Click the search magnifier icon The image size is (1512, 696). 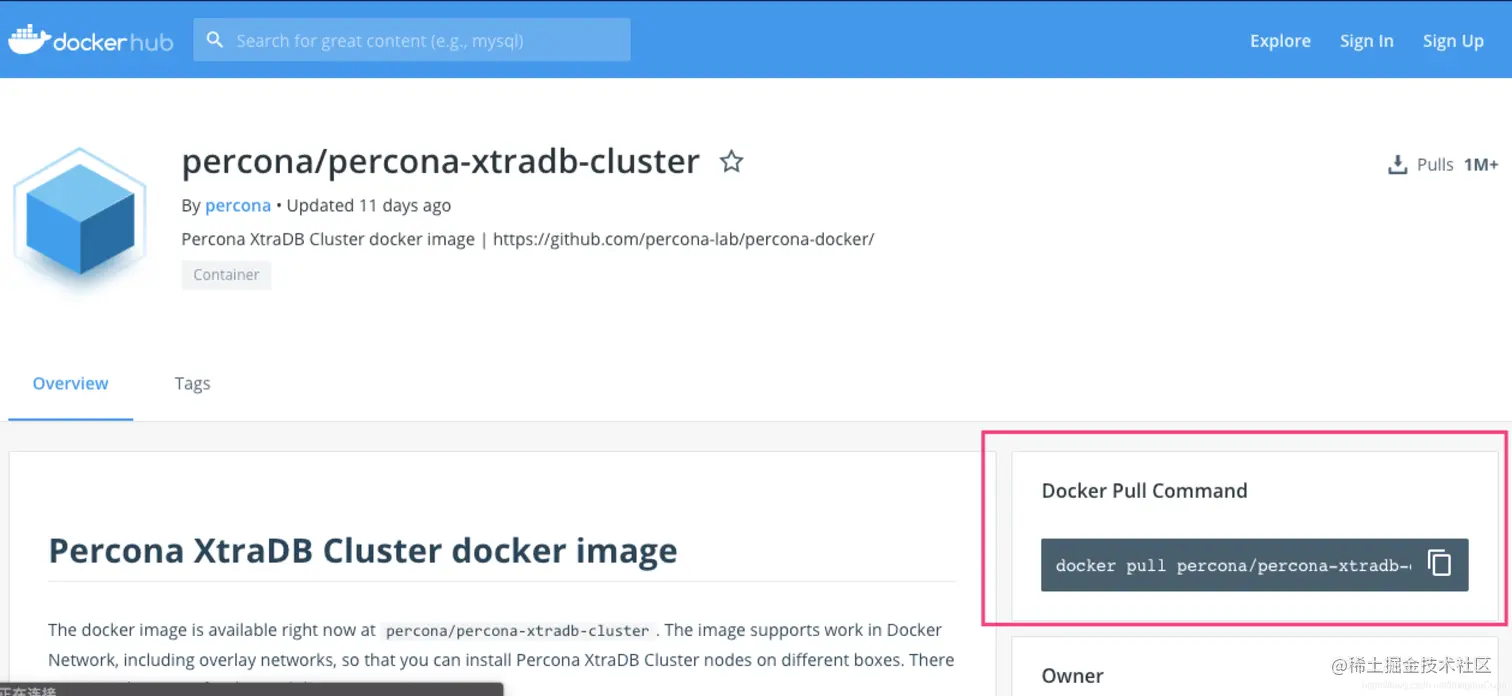coord(214,40)
